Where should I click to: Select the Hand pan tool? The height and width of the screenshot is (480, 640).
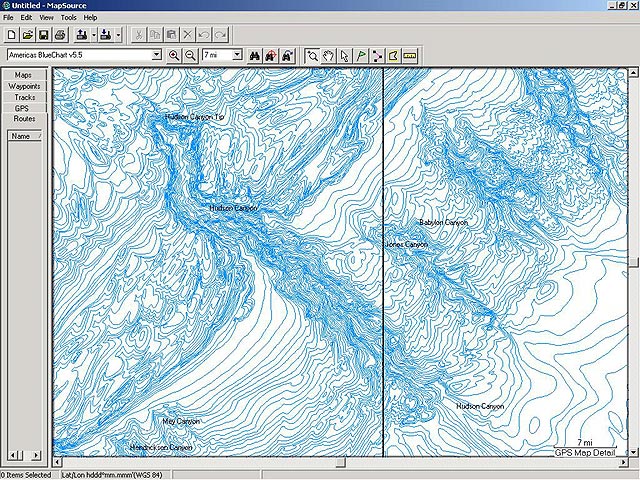click(x=329, y=55)
